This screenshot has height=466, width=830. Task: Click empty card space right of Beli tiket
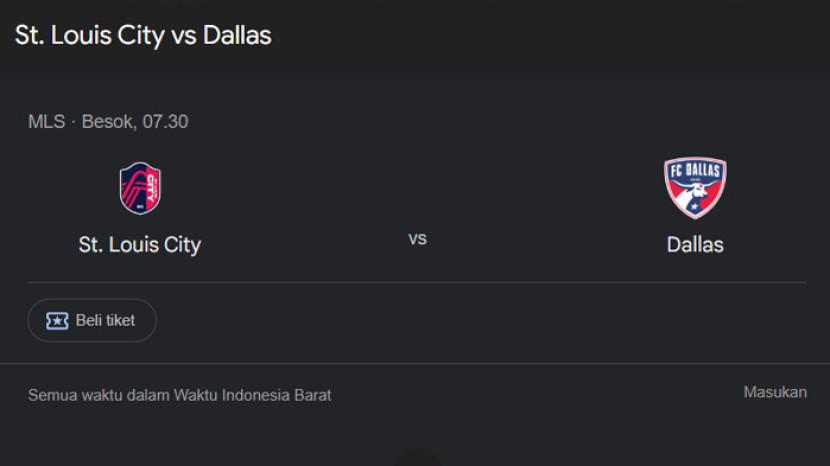tap(480, 321)
